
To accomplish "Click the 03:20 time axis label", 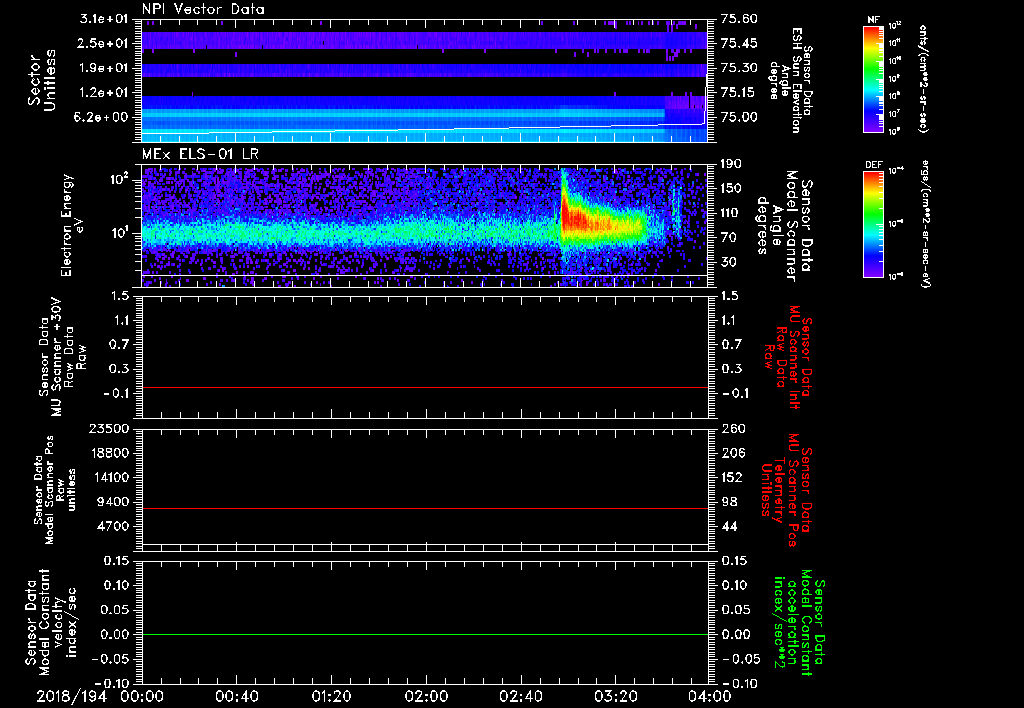I will coord(615,696).
